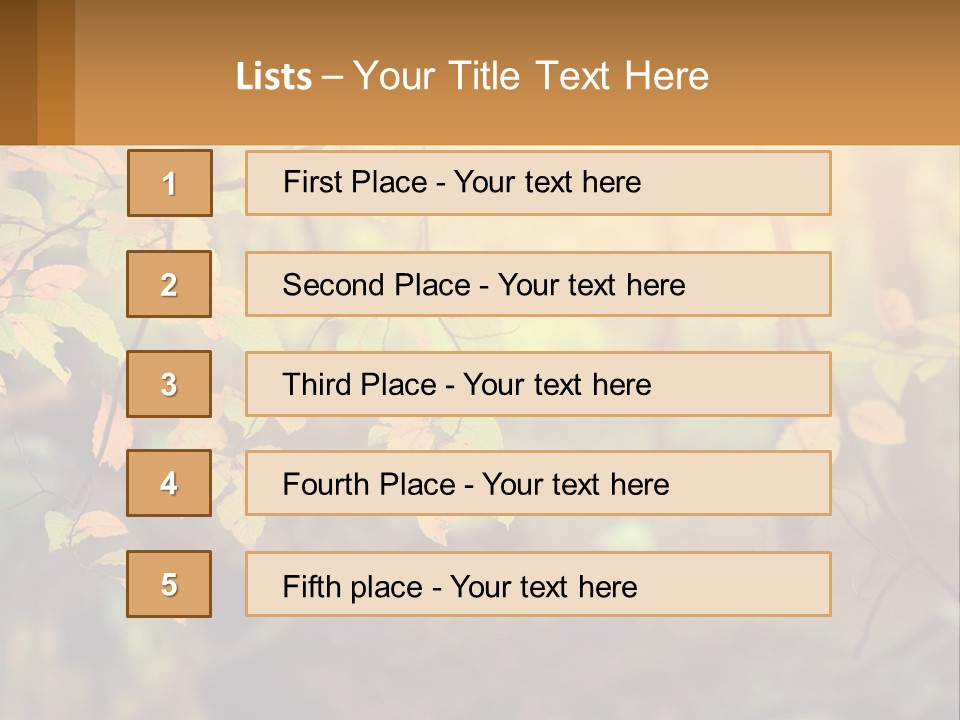Select the number 4 box
960x720 pixels.
pyautogui.click(x=169, y=483)
